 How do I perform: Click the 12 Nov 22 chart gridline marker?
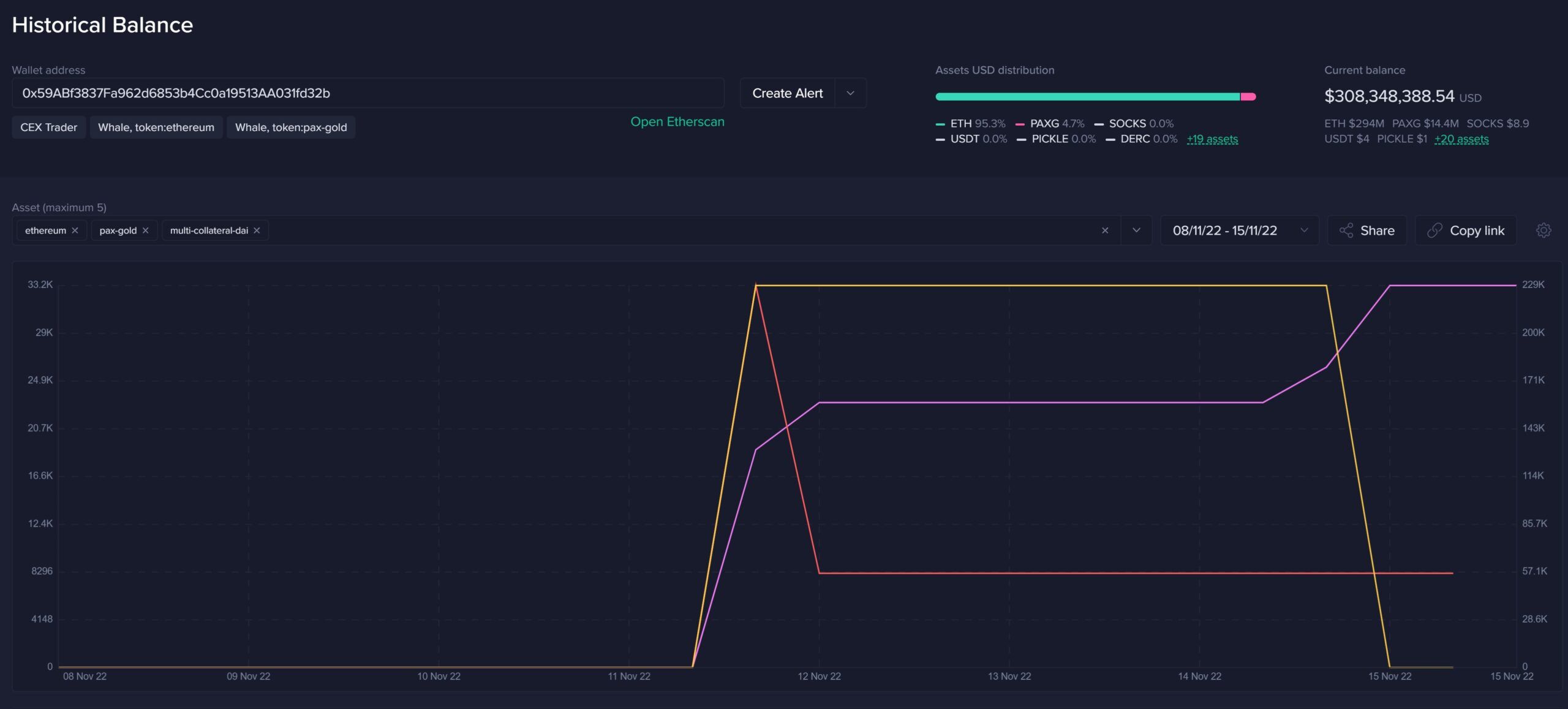(x=819, y=676)
